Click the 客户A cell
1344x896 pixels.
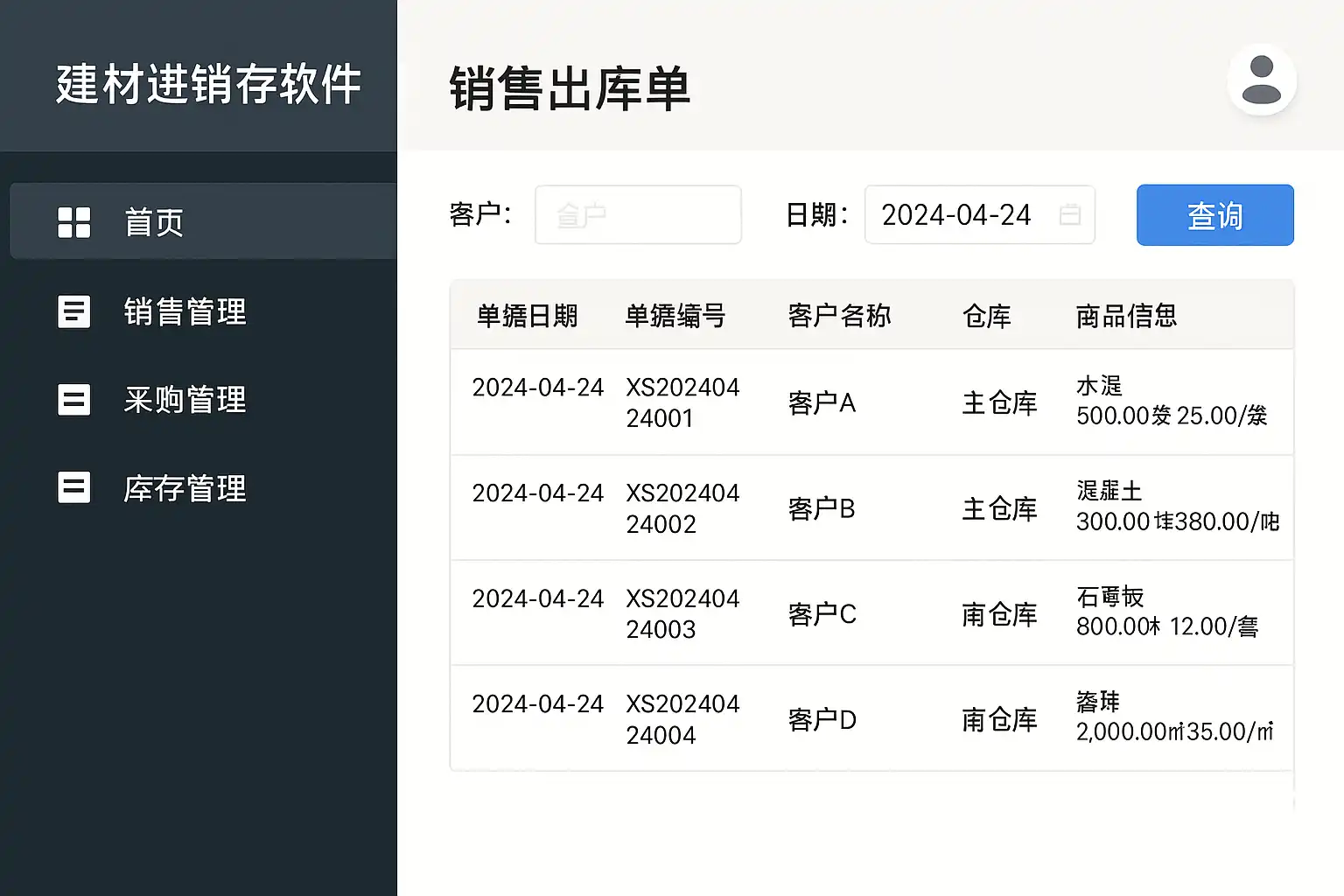pos(822,402)
